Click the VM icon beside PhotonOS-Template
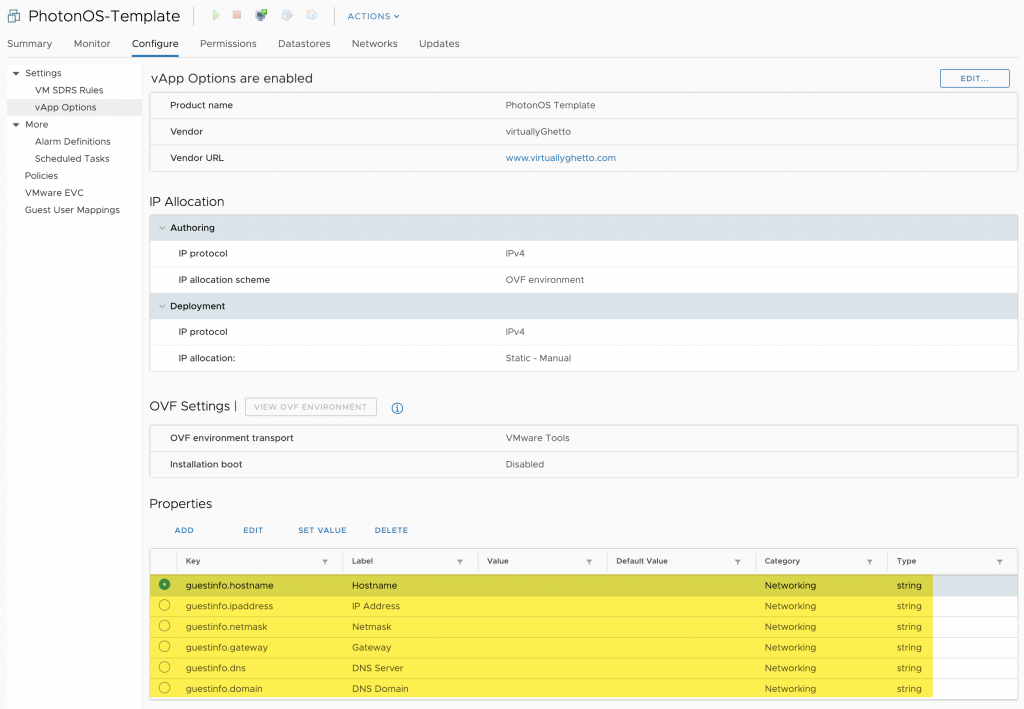 13,15
